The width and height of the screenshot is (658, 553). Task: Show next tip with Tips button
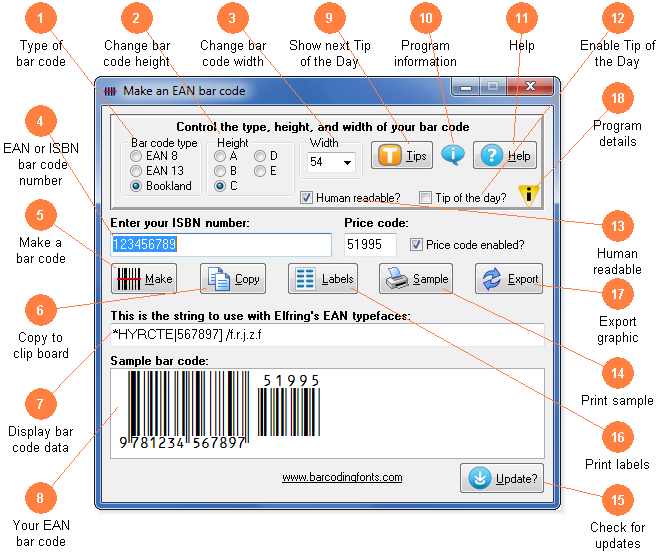(x=402, y=155)
